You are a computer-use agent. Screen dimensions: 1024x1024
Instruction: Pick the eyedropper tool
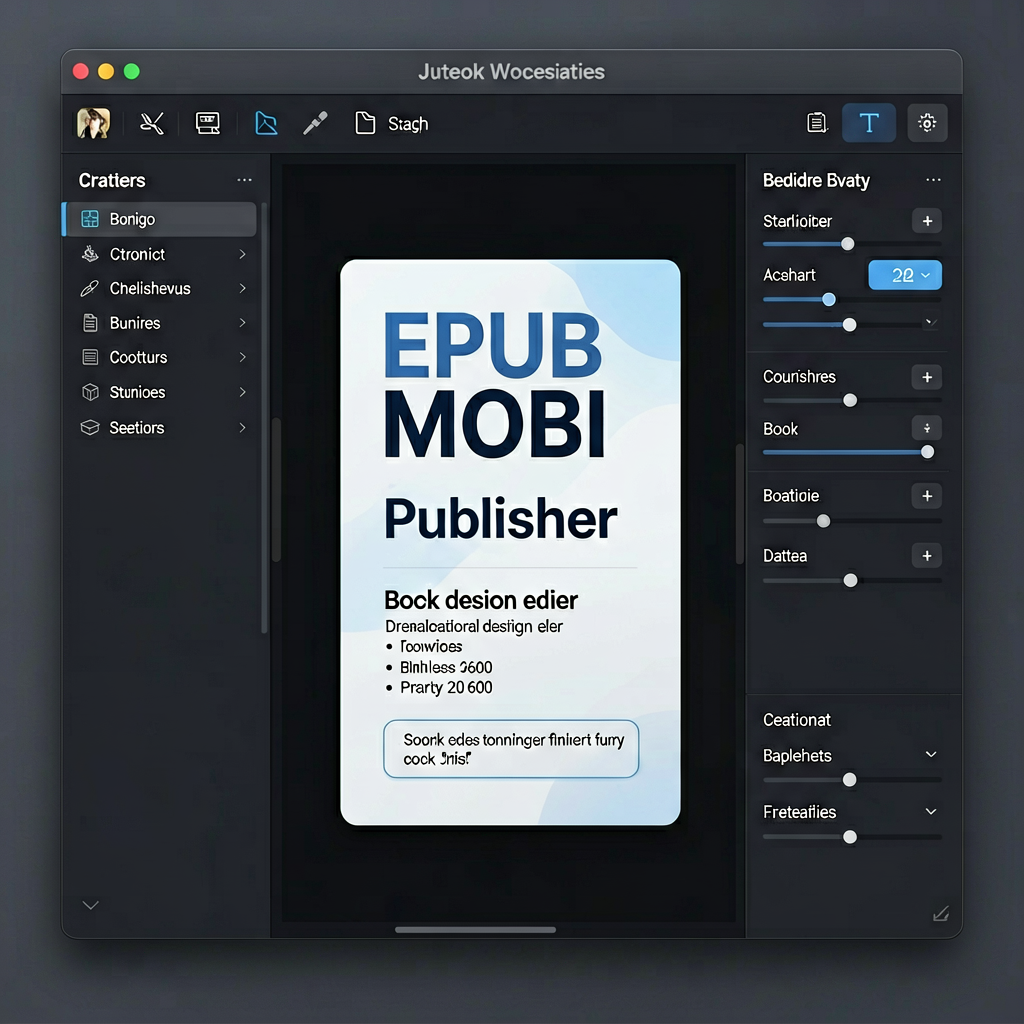point(315,123)
